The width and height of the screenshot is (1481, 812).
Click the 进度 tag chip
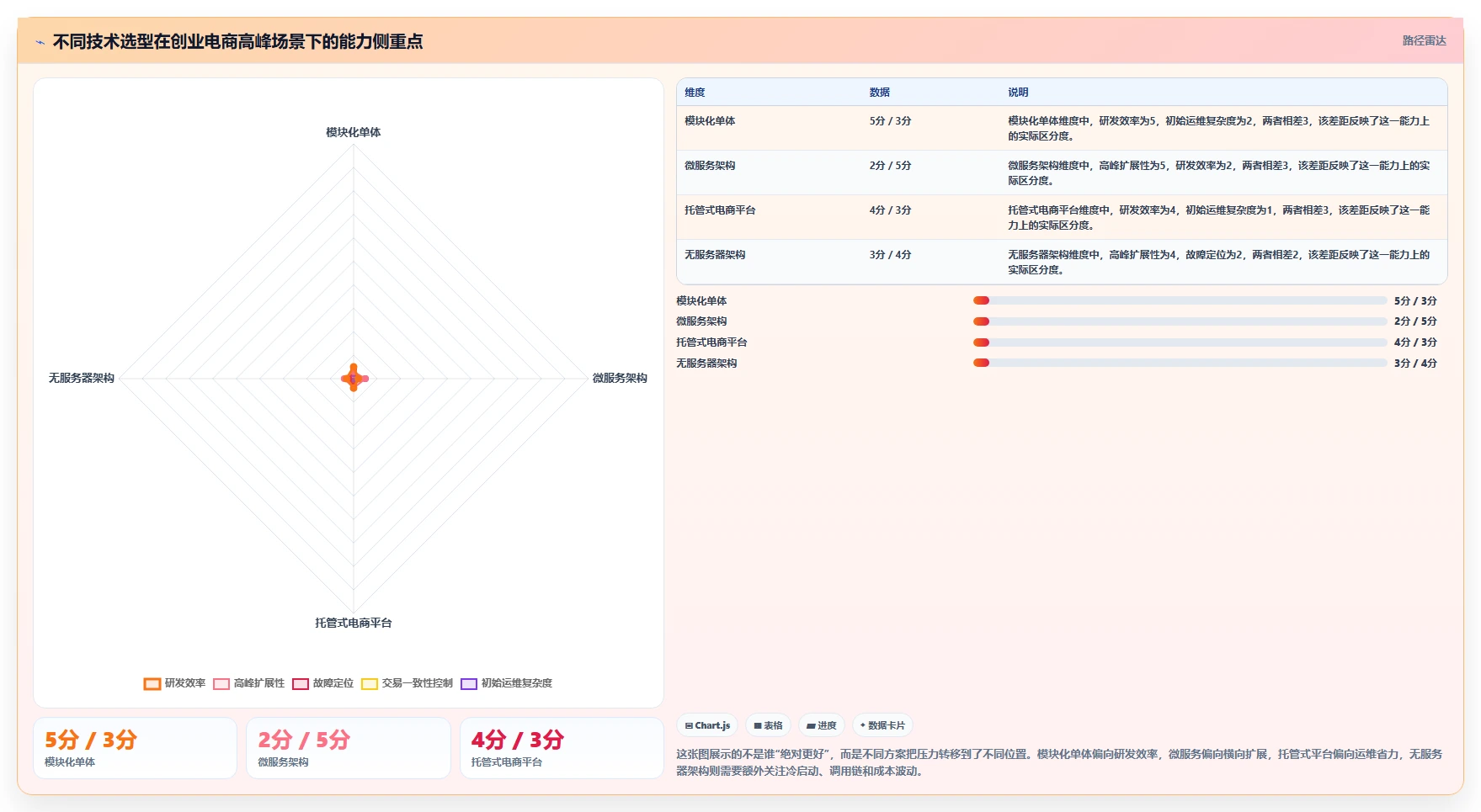pyautogui.click(x=822, y=725)
